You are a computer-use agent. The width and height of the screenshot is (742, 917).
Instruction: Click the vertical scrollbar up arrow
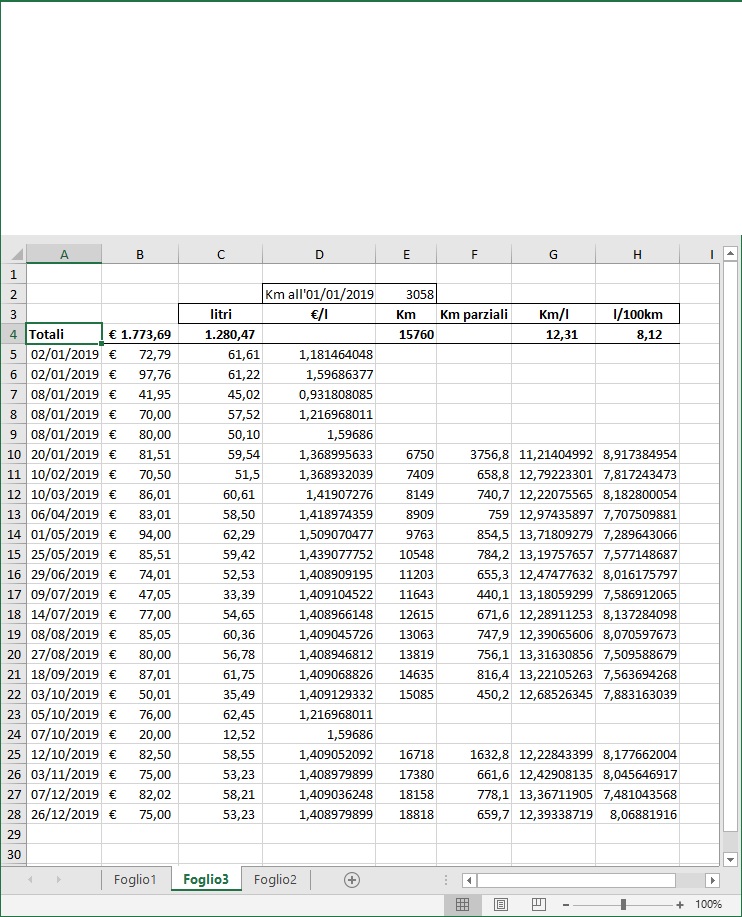click(x=730, y=254)
